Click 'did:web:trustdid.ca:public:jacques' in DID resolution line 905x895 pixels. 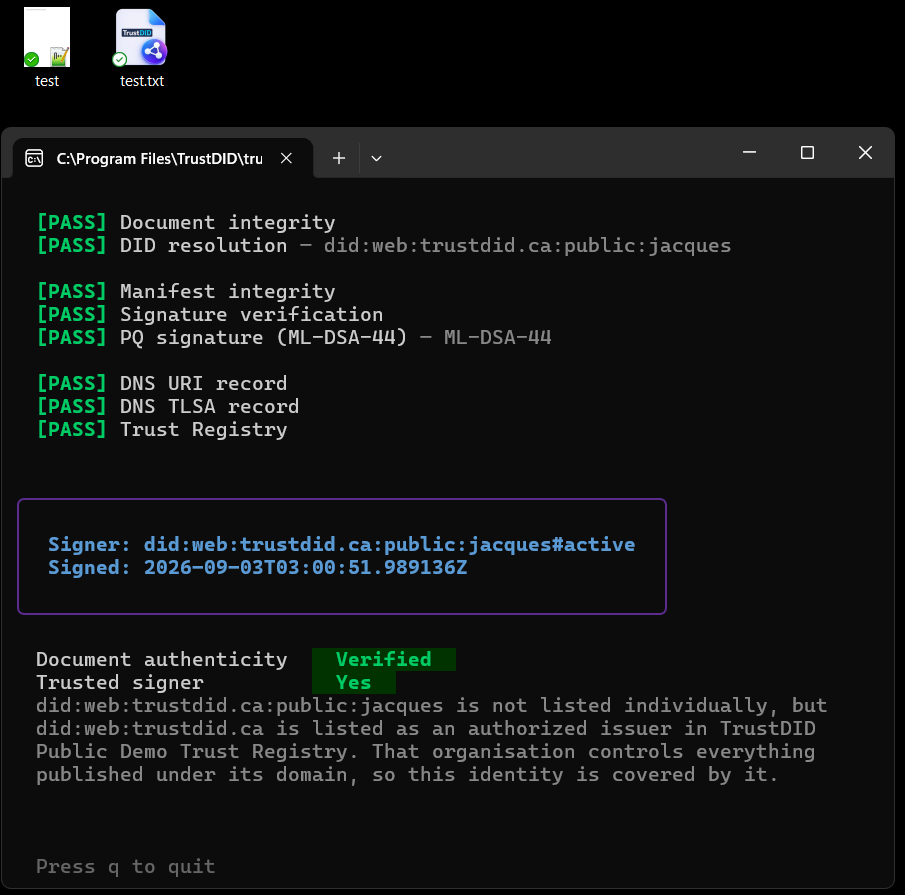pos(528,246)
